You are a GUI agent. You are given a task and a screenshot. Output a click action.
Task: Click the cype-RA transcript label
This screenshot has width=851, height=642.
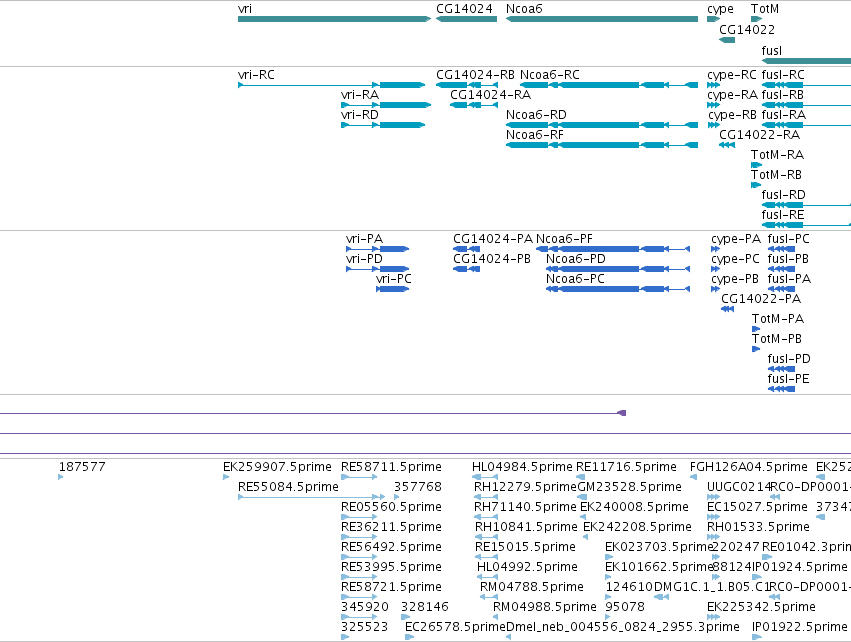(x=733, y=95)
